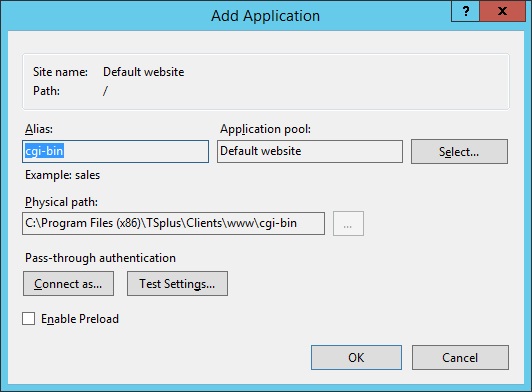Image resolution: width=532 pixels, height=392 pixels.
Task: Open help with the question mark button
Action: coord(466,12)
